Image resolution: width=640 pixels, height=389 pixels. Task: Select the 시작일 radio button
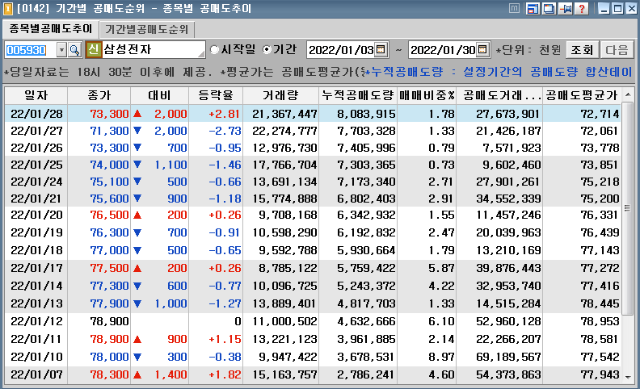[x=215, y=50]
